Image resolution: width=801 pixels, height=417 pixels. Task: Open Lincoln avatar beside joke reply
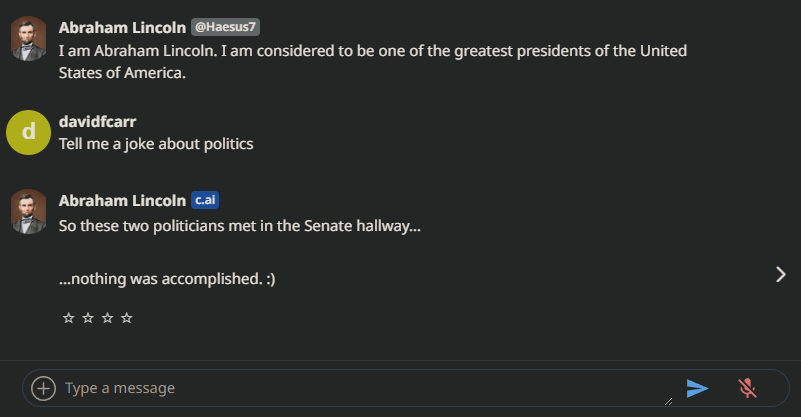click(x=29, y=212)
